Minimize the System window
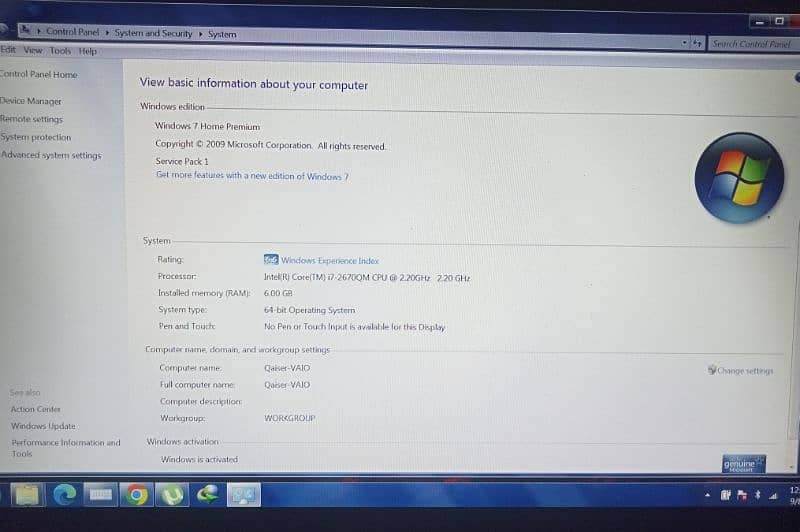This screenshot has height=532, width=800. [x=760, y=22]
